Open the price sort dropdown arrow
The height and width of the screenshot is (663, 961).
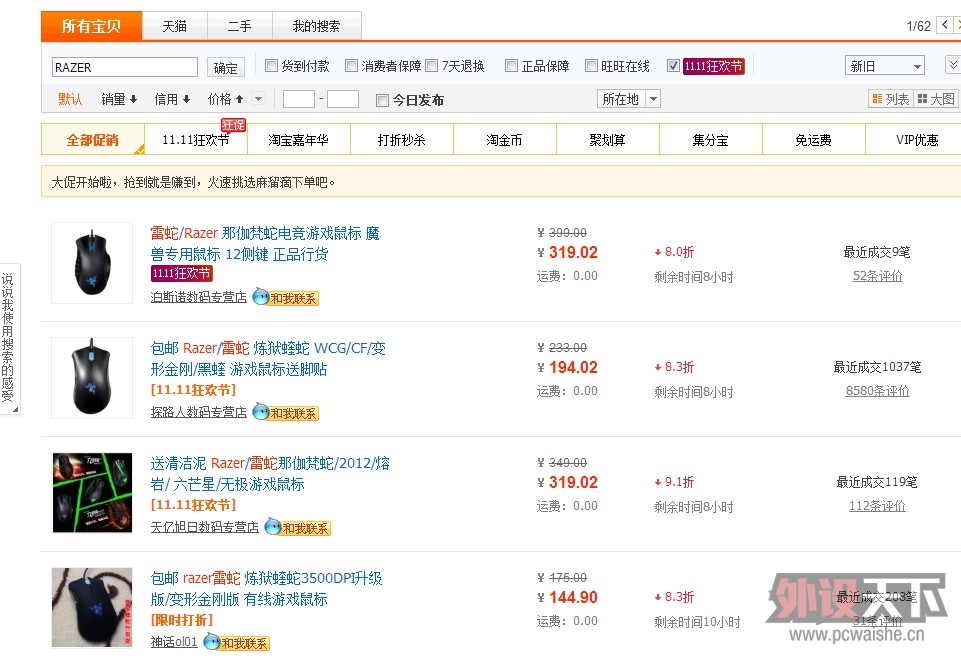[259, 99]
